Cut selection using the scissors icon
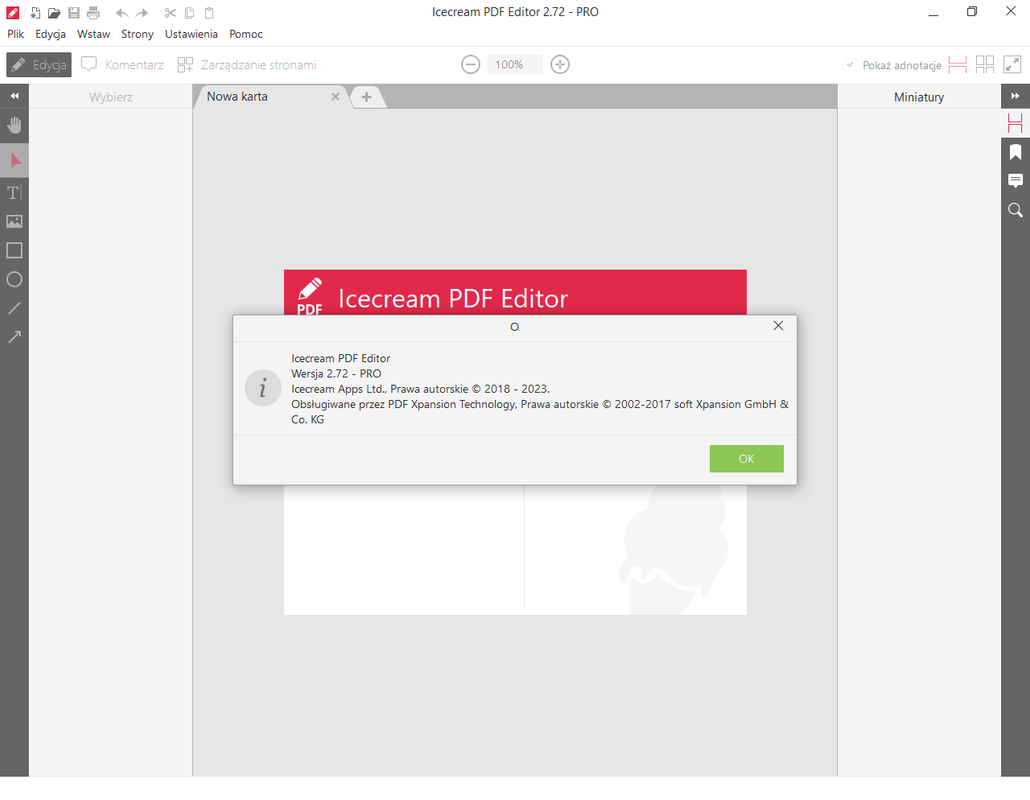This screenshot has width=1030, height=800. (x=170, y=12)
